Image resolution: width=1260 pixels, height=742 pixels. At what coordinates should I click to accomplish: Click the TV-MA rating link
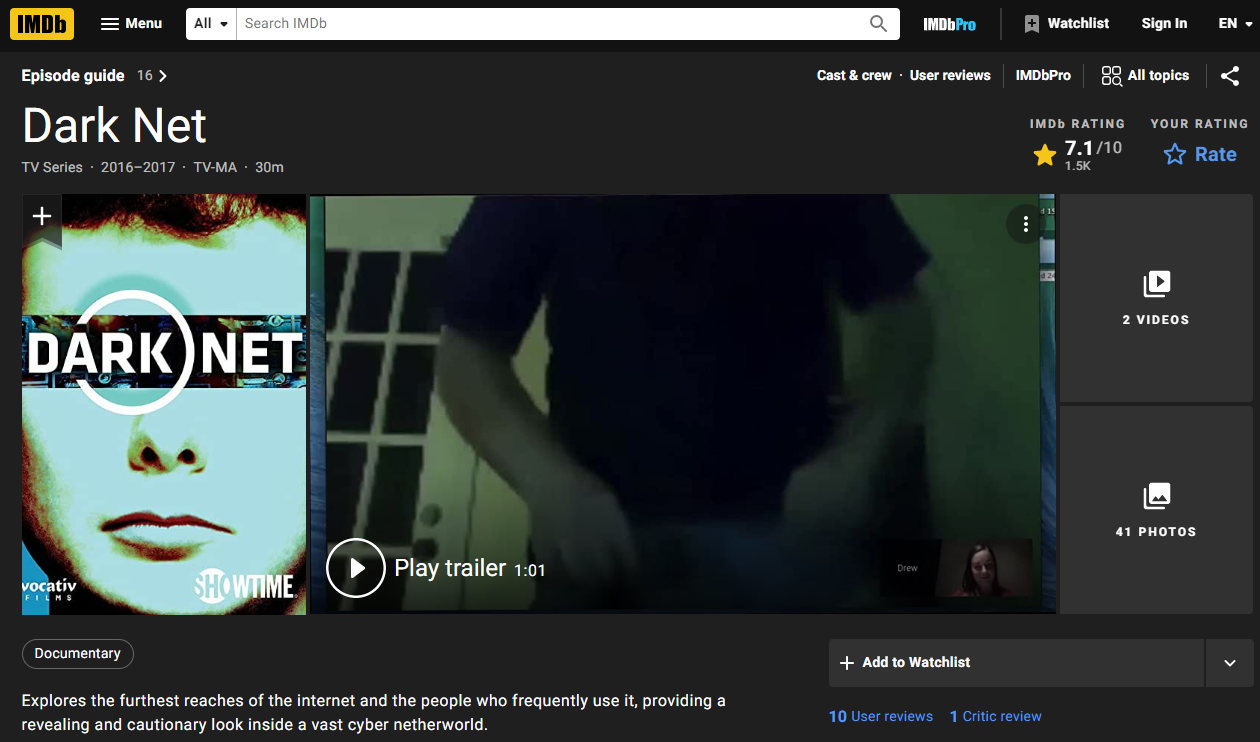[215, 167]
